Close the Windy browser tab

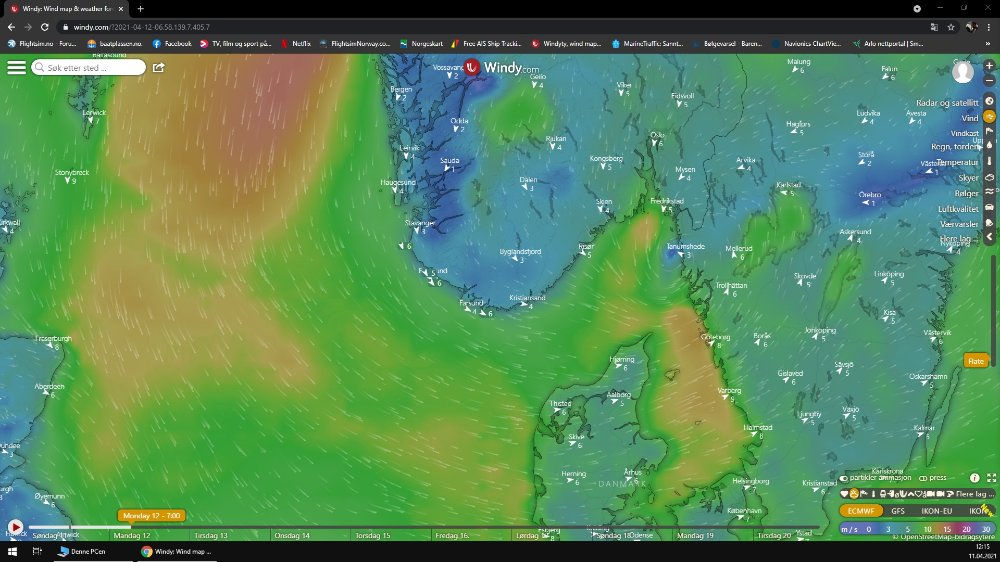point(121,9)
